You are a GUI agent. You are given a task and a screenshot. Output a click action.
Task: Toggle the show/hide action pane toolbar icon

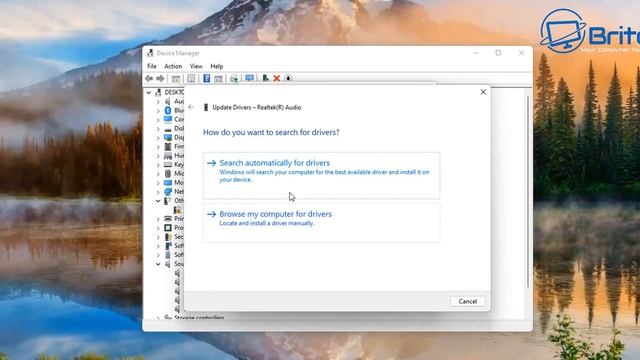(x=219, y=78)
